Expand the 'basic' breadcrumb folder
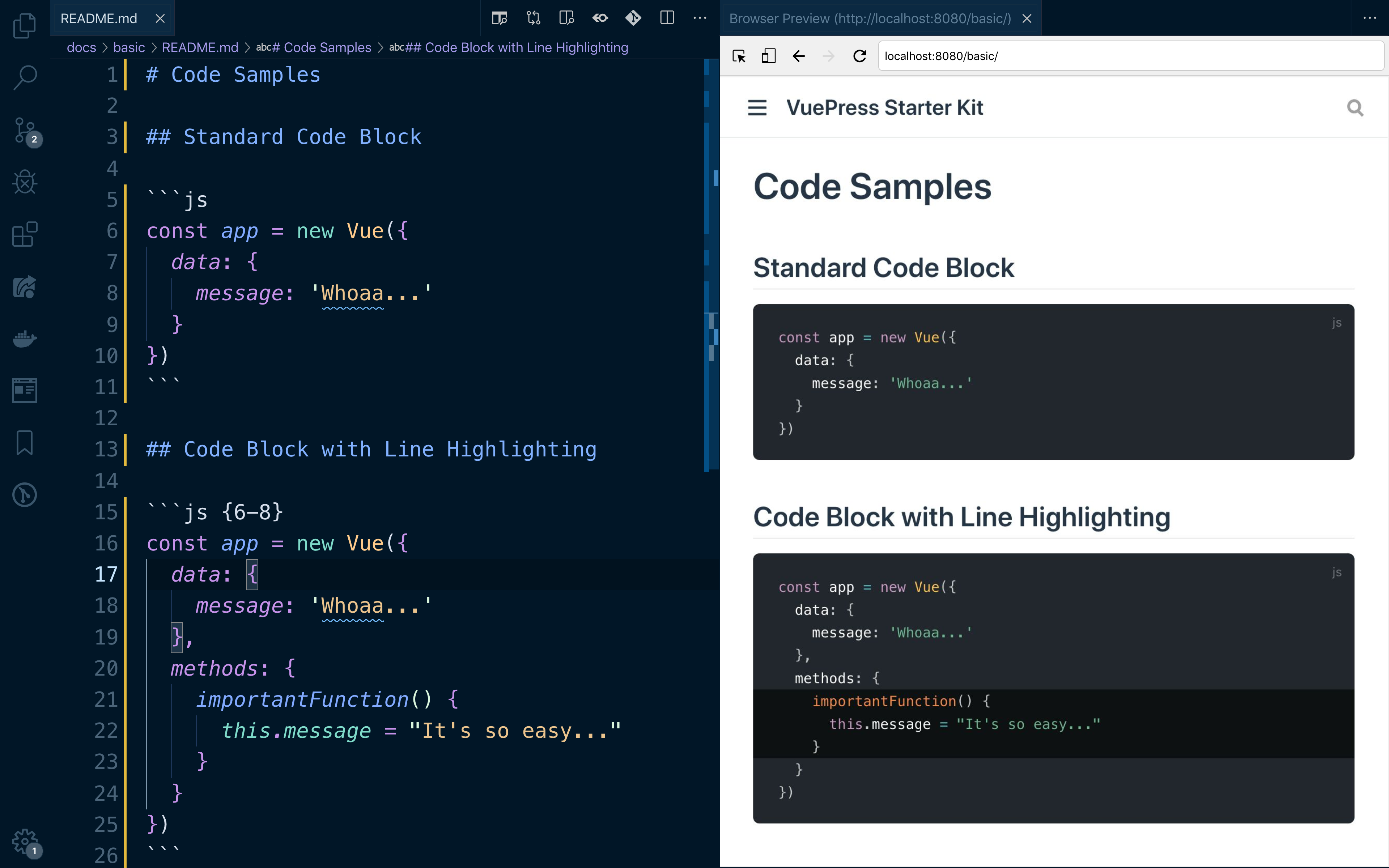1389x868 pixels. pos(128,47)
